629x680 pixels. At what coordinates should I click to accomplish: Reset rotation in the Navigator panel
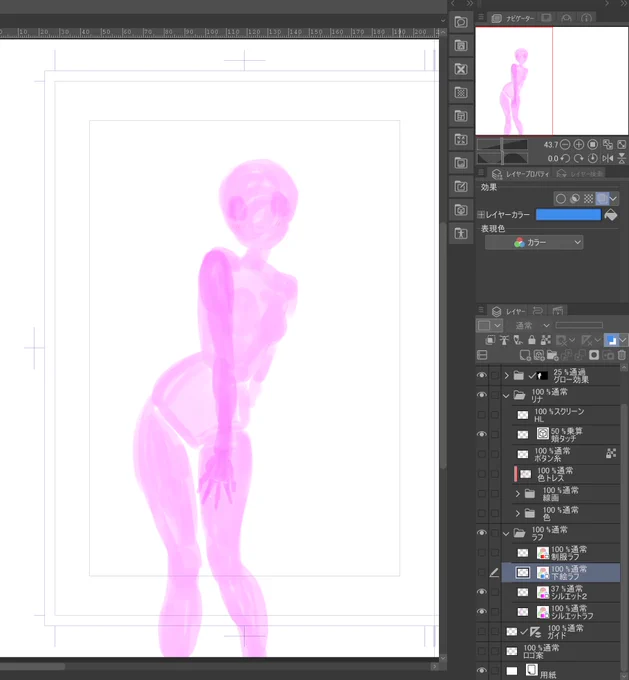(593, 159)
